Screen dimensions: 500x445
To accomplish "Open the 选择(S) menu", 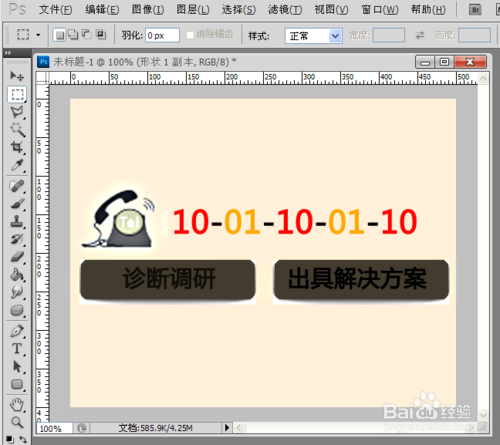I will point(239,10).
